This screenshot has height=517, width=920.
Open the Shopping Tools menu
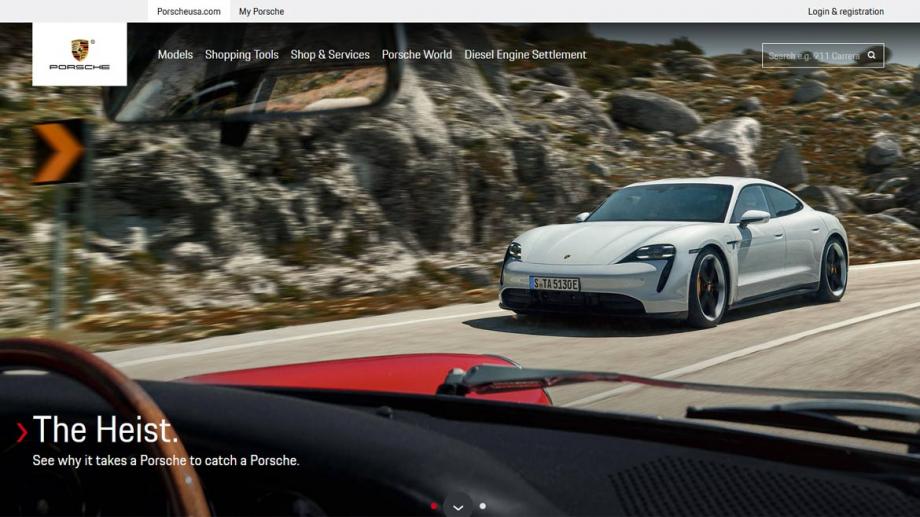click(x=242, y=55)
